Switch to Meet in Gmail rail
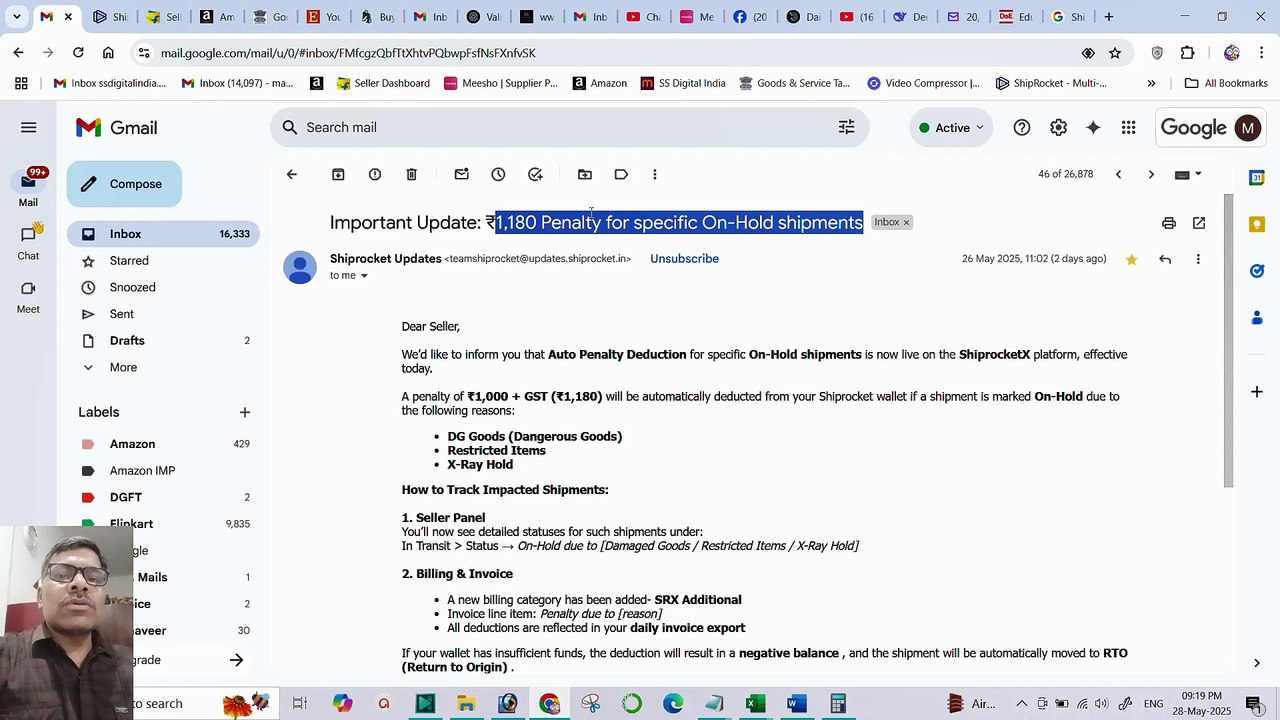 tap(28, 296)
